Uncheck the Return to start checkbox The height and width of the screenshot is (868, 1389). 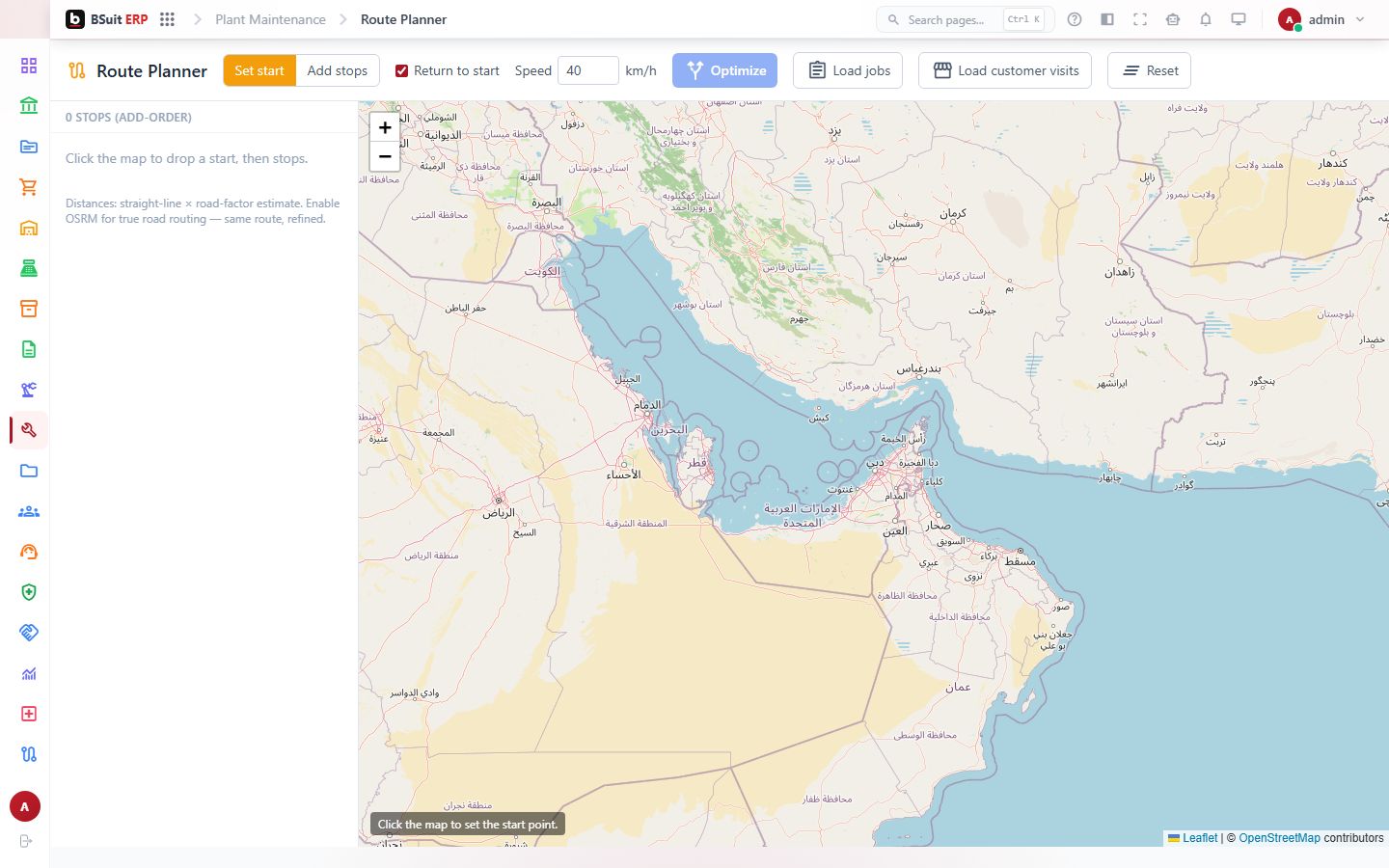coord(402,70)
